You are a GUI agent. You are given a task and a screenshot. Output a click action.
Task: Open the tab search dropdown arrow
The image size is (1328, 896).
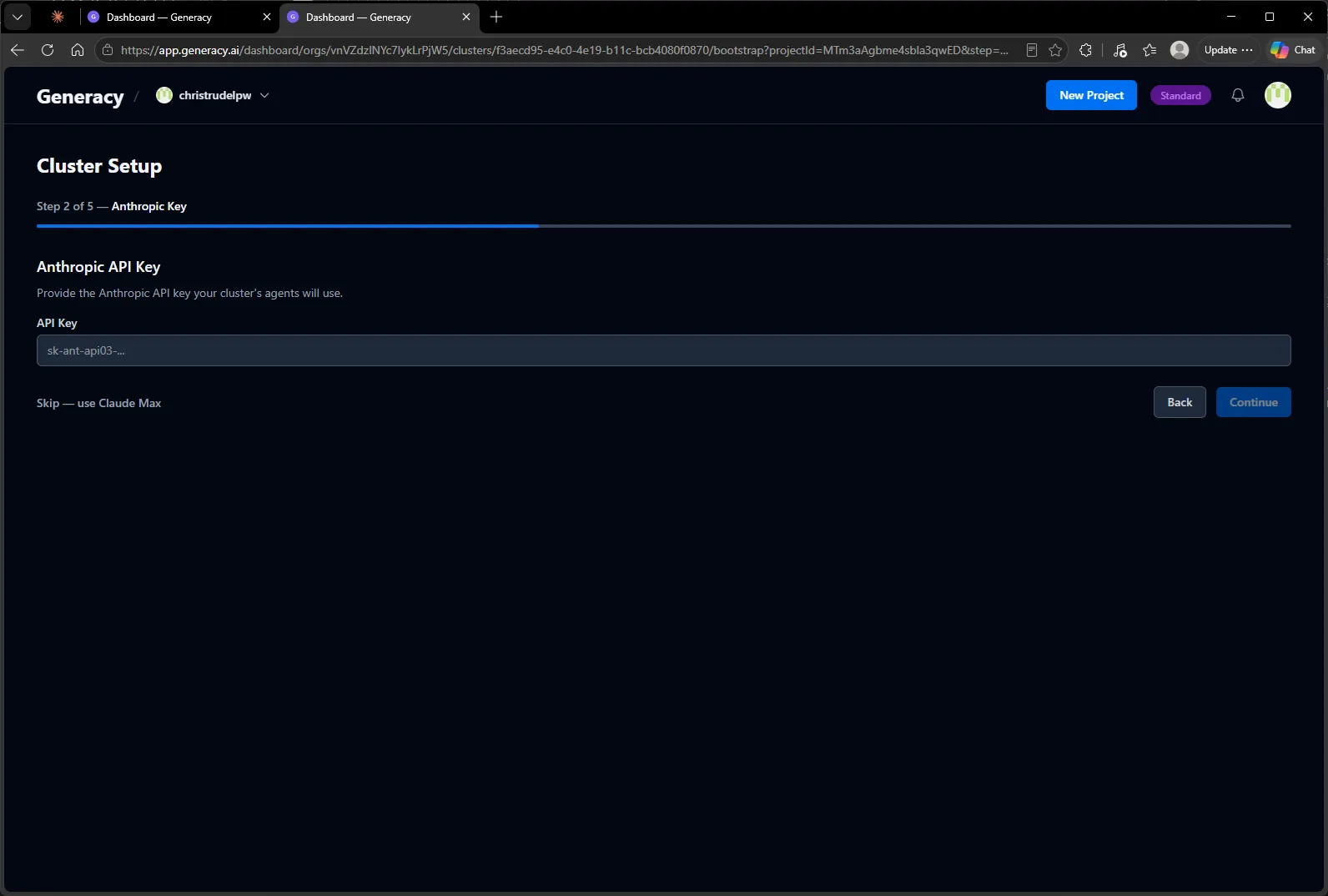18,17
